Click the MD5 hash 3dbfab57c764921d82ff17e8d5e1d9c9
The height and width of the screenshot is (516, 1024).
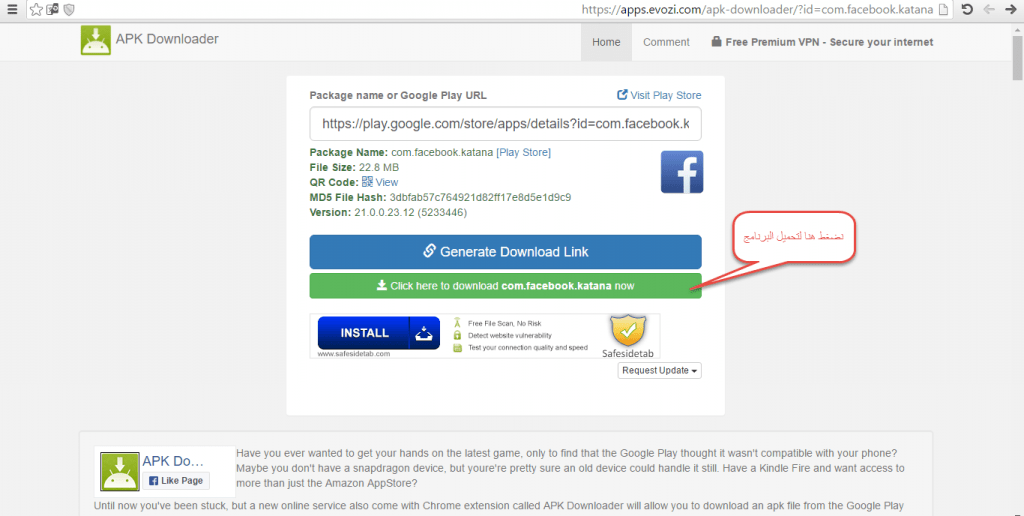click(480, 197)
